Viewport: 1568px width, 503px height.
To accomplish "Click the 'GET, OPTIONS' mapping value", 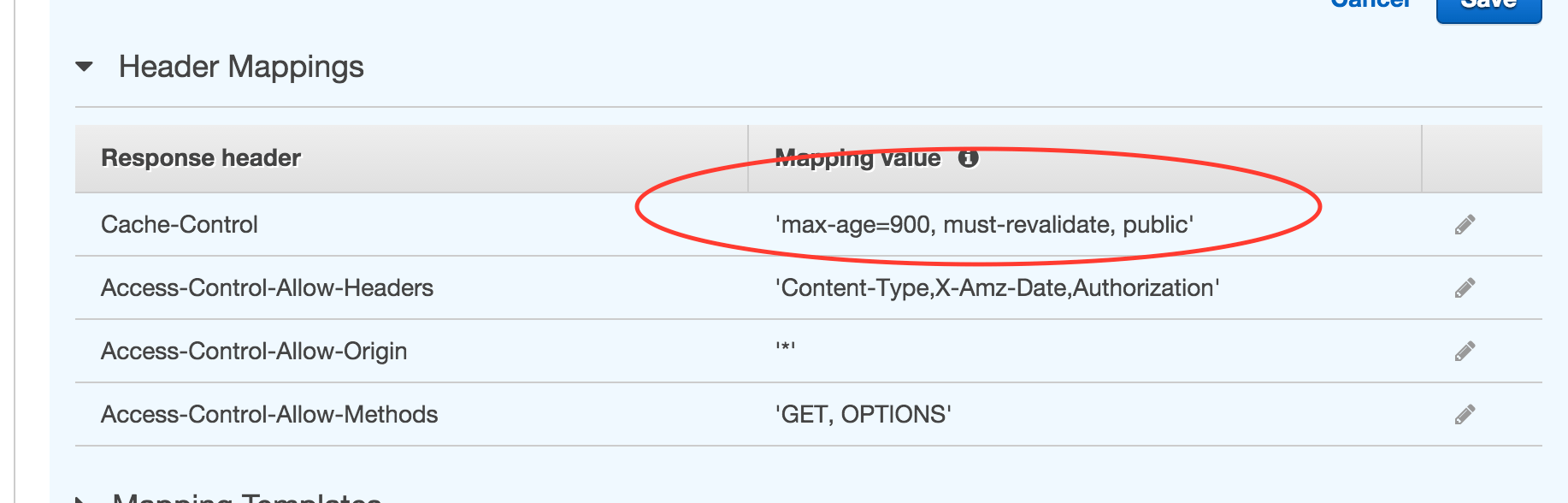I will coord(863,415).
